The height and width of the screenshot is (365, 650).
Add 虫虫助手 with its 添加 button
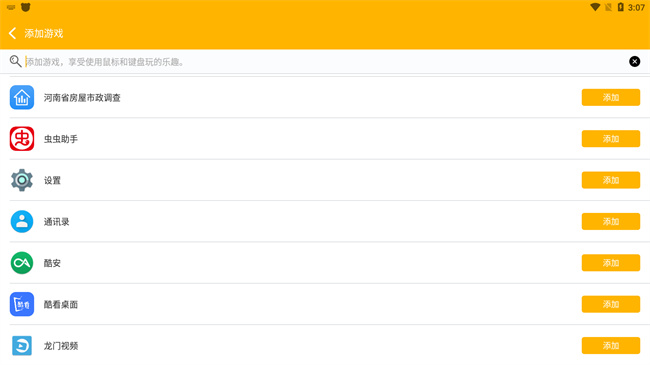click(x=611, y=139)
